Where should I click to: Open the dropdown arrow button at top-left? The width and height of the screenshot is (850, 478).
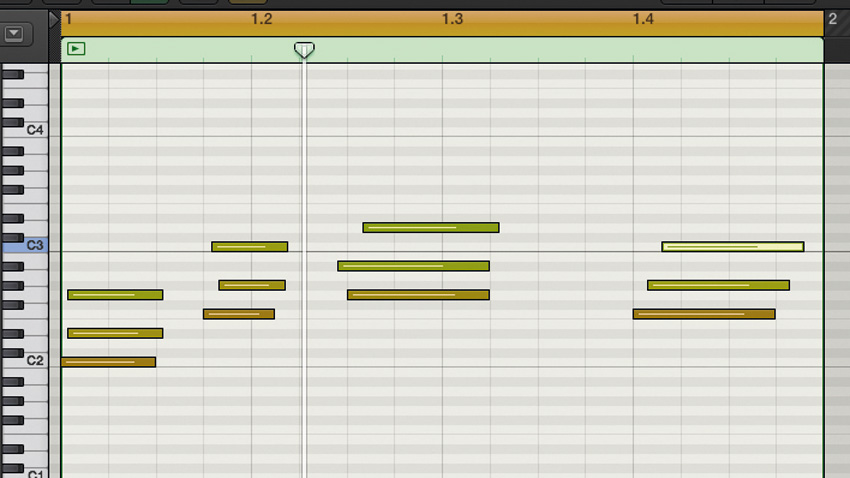[x=14, y=34]
